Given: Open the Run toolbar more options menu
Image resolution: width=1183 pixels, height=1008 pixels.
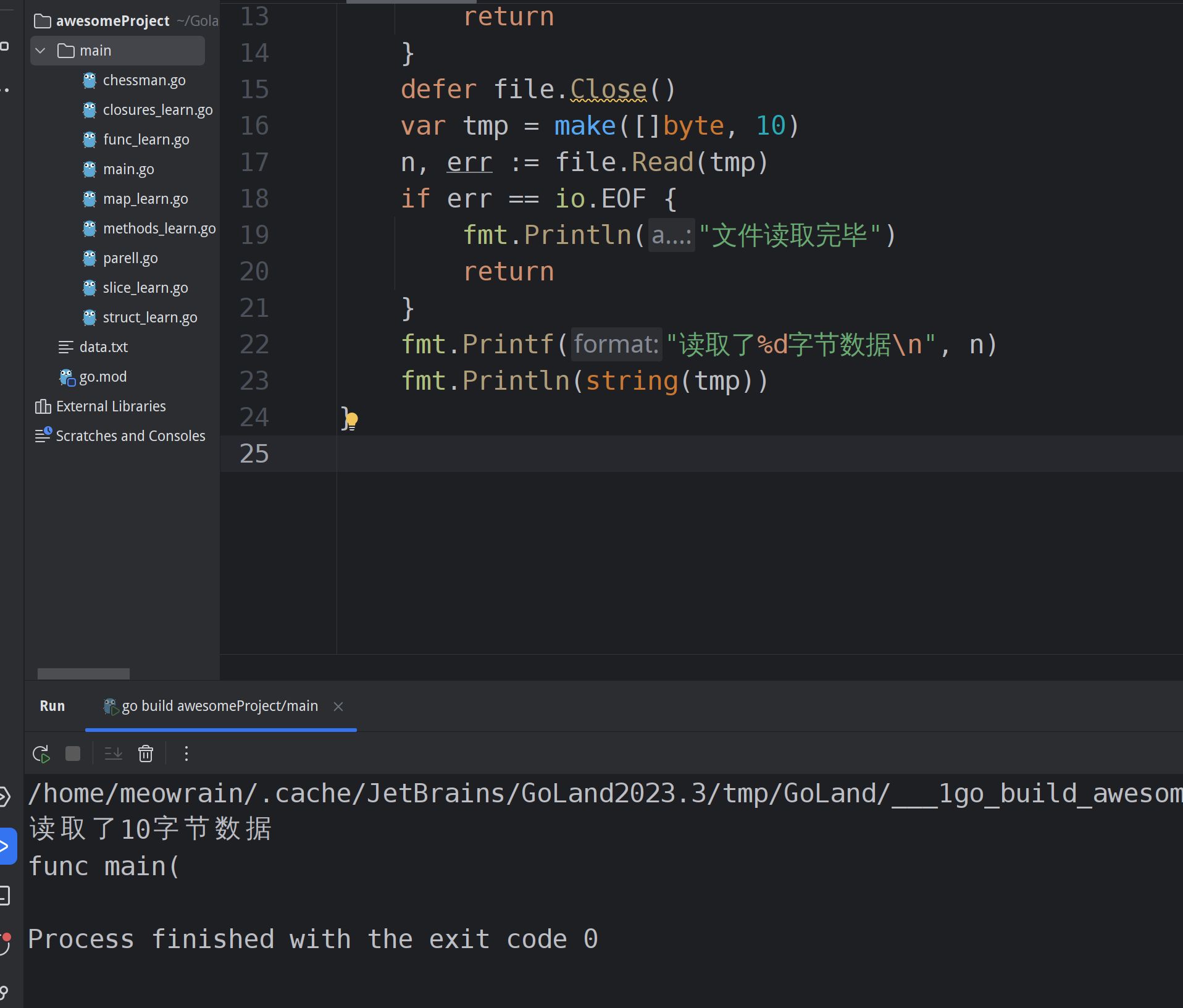Looking at the screenshot, I should coord(186,754).
